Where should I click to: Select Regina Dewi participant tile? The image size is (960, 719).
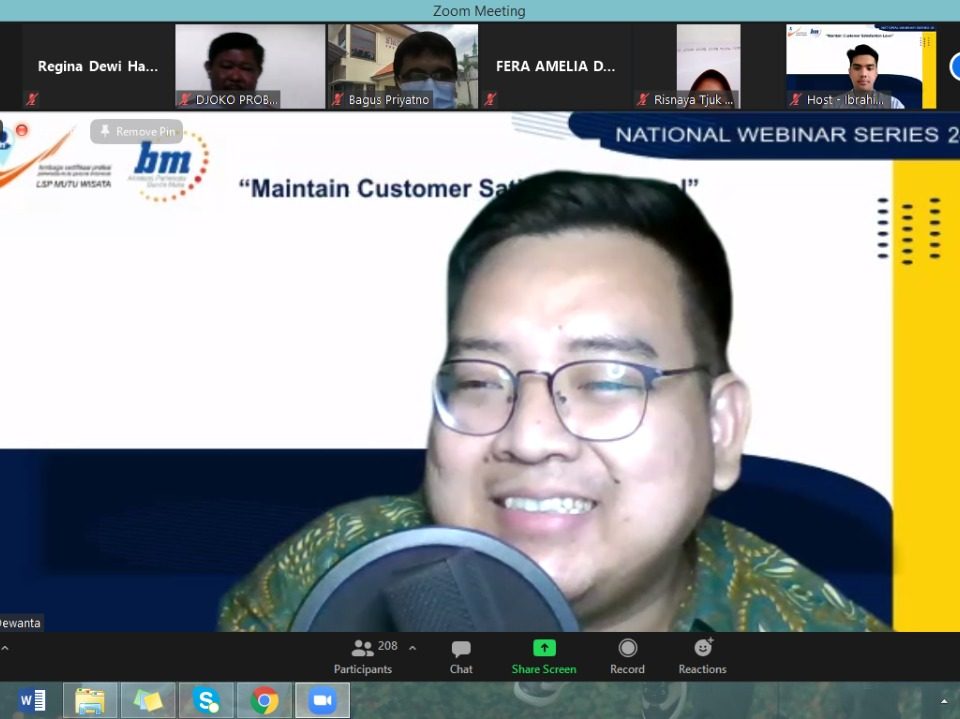pyautogui.click(x=97, y=66)
